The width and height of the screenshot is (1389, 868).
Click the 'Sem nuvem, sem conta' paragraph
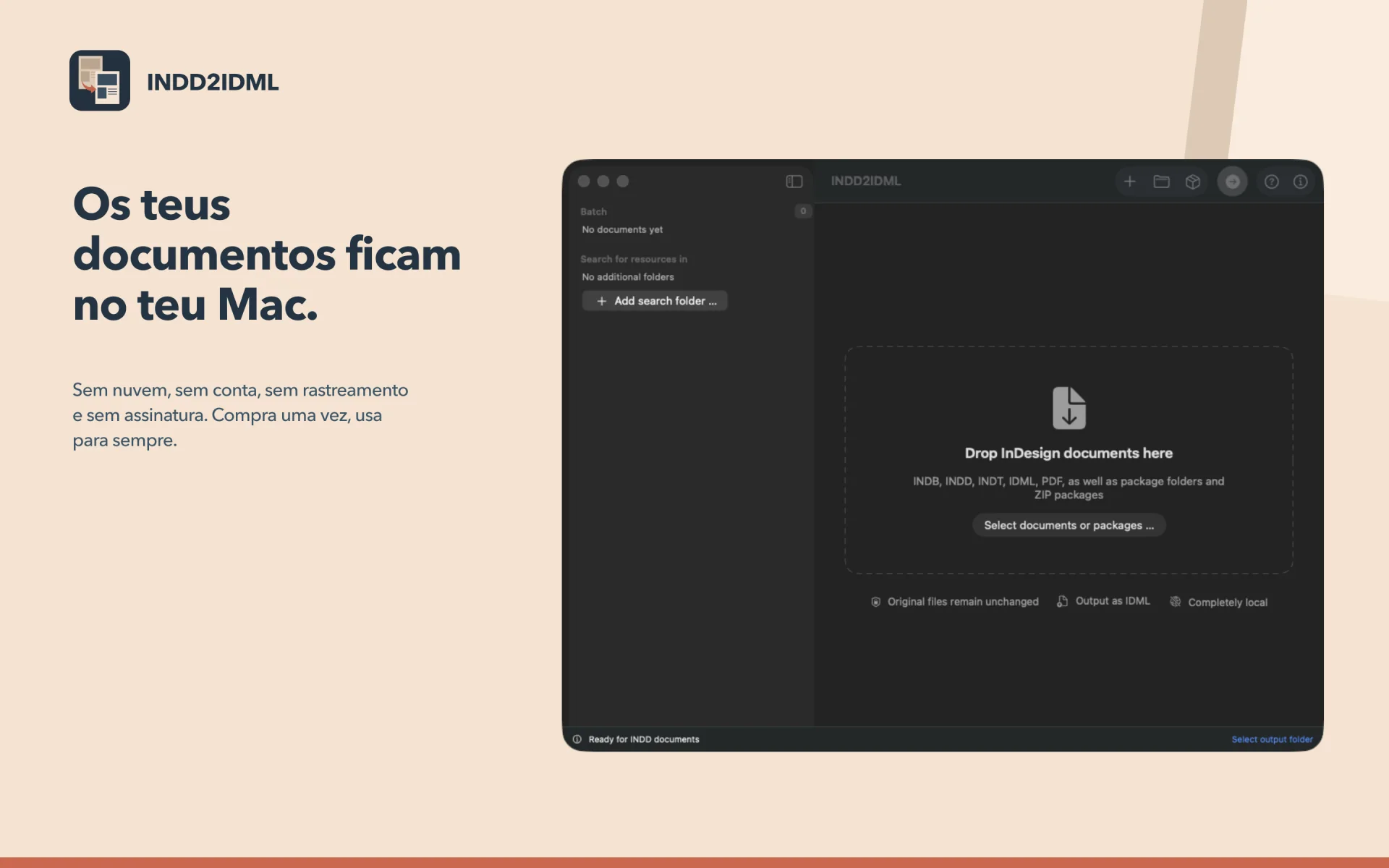pos(240,415)
